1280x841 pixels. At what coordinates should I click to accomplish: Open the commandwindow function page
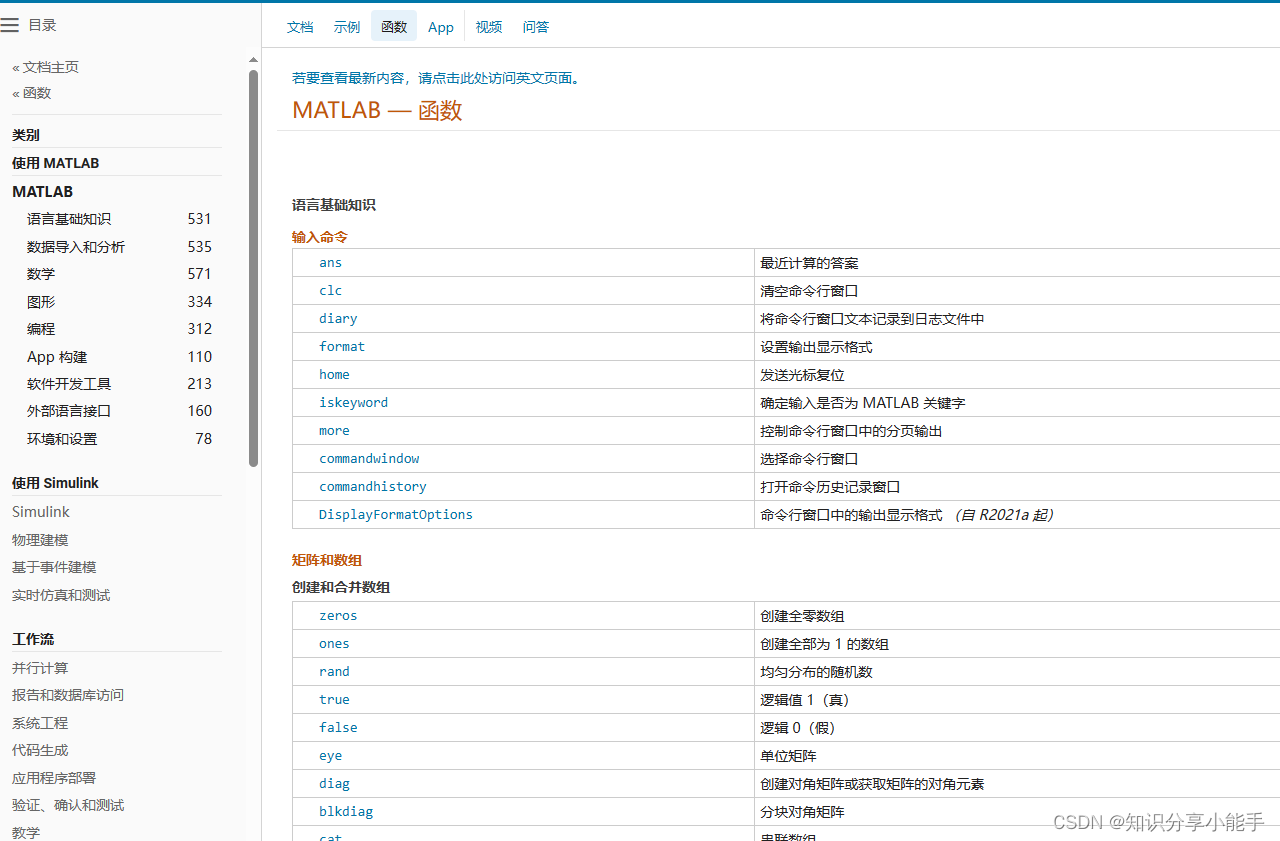(x=369, y=459)
